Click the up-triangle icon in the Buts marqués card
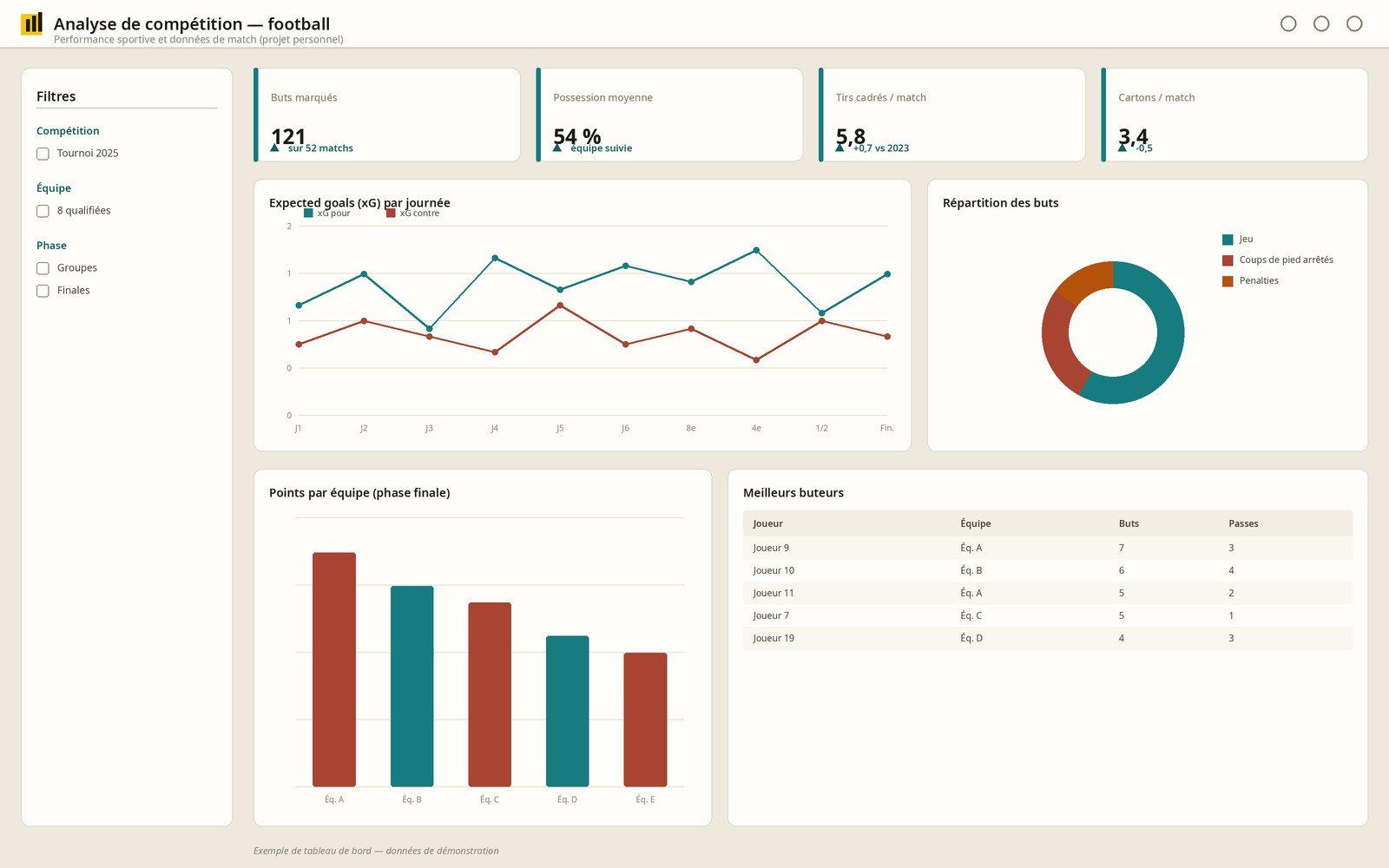Viewport: 1389px width, 868px height. 275,148
